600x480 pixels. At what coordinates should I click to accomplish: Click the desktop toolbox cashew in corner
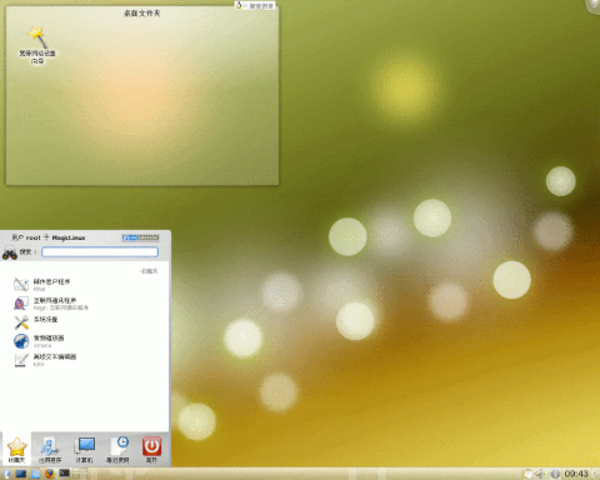[x=593, y=5]
